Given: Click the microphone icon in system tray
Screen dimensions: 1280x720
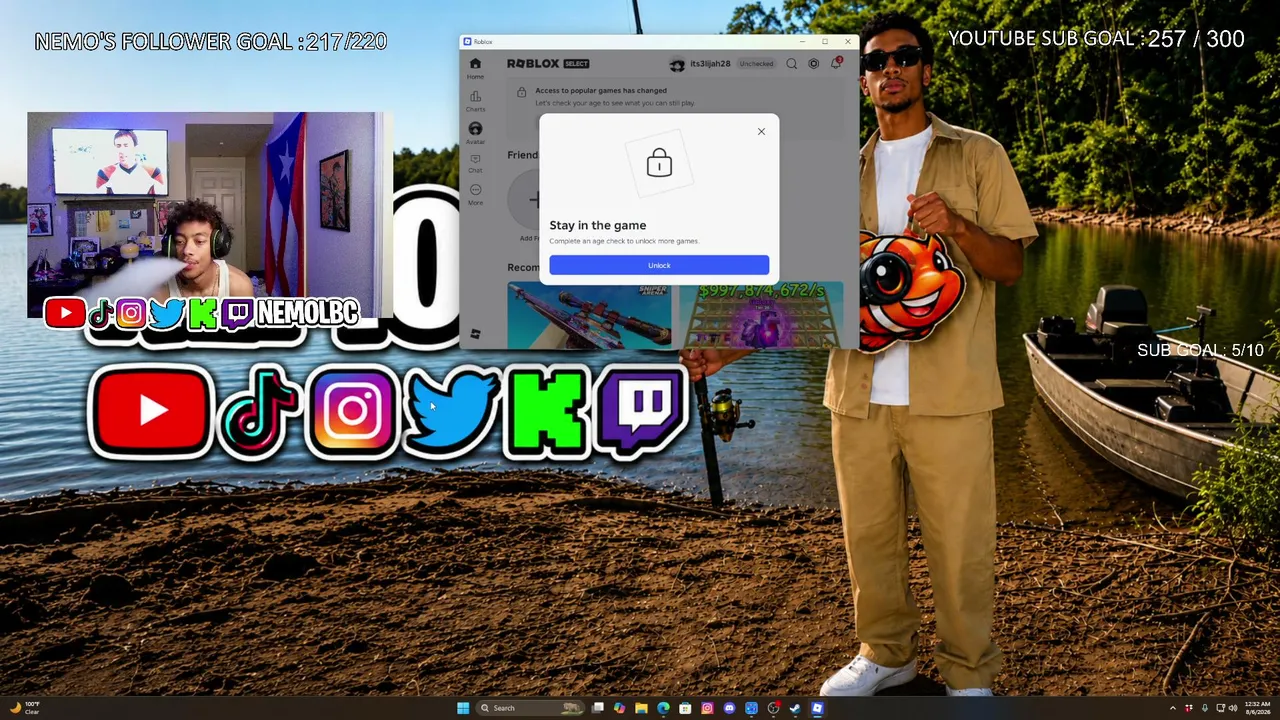Looking at the screenshot, I should (x=1205, y=708).
